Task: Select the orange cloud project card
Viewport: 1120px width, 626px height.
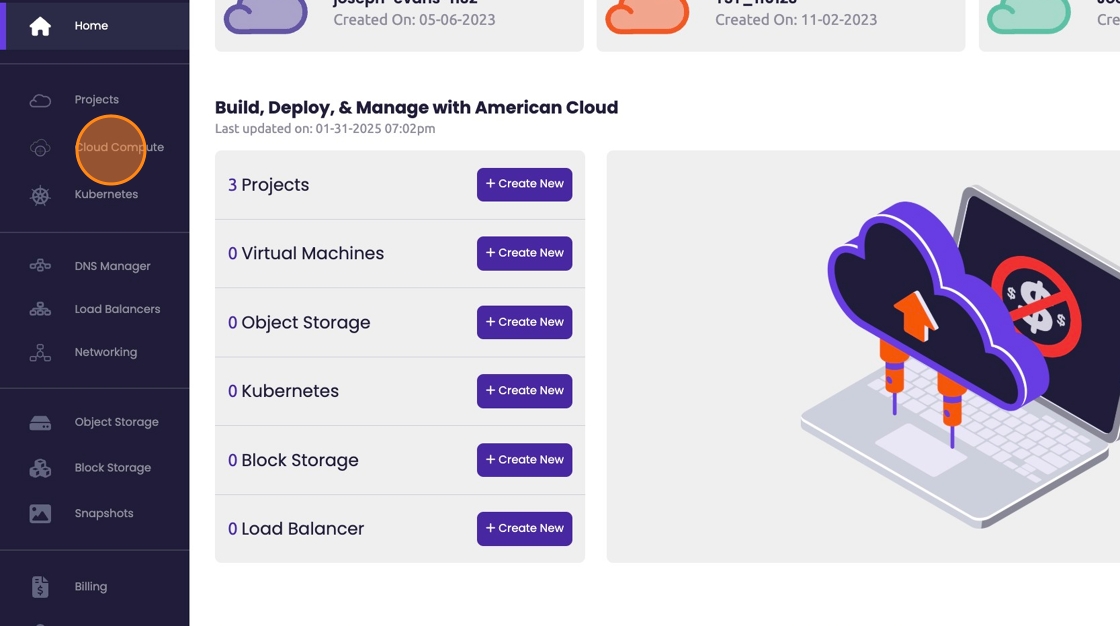Action: pos(780,22)
